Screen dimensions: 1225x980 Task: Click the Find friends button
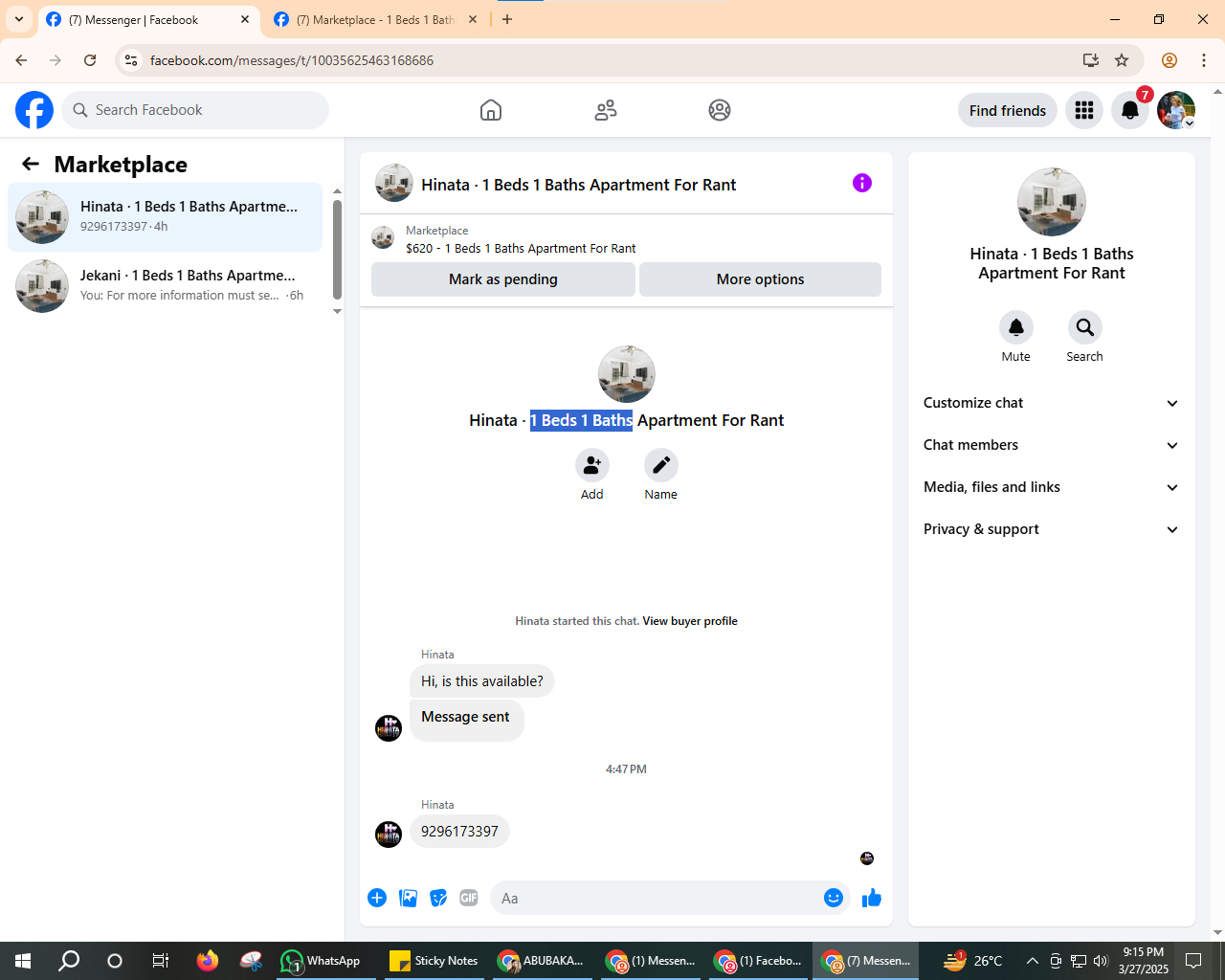point(1008,110)
